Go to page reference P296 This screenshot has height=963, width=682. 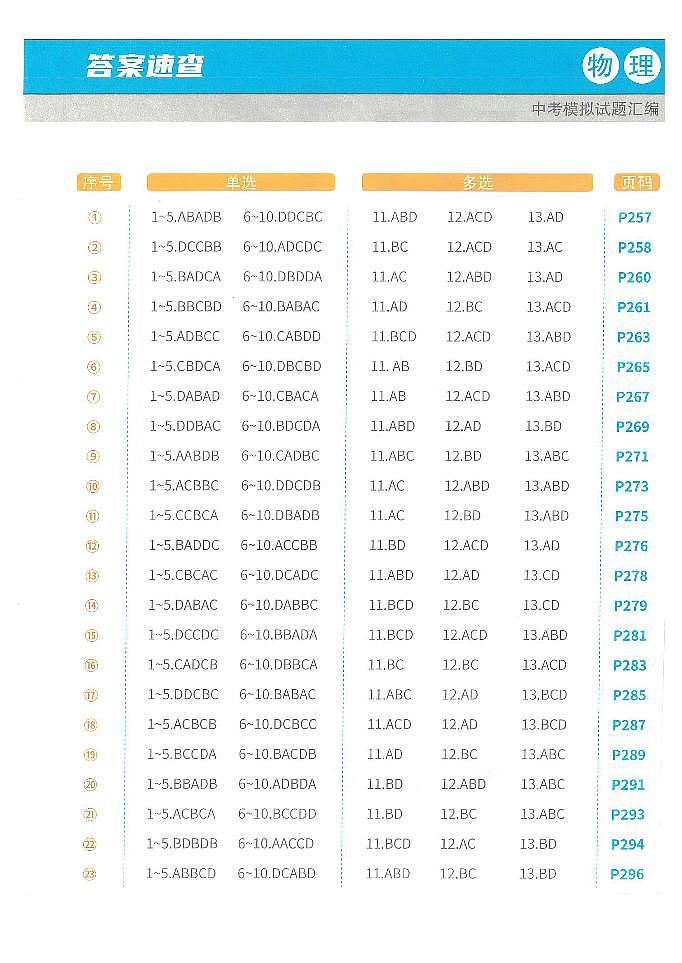(x=627, y=874)
